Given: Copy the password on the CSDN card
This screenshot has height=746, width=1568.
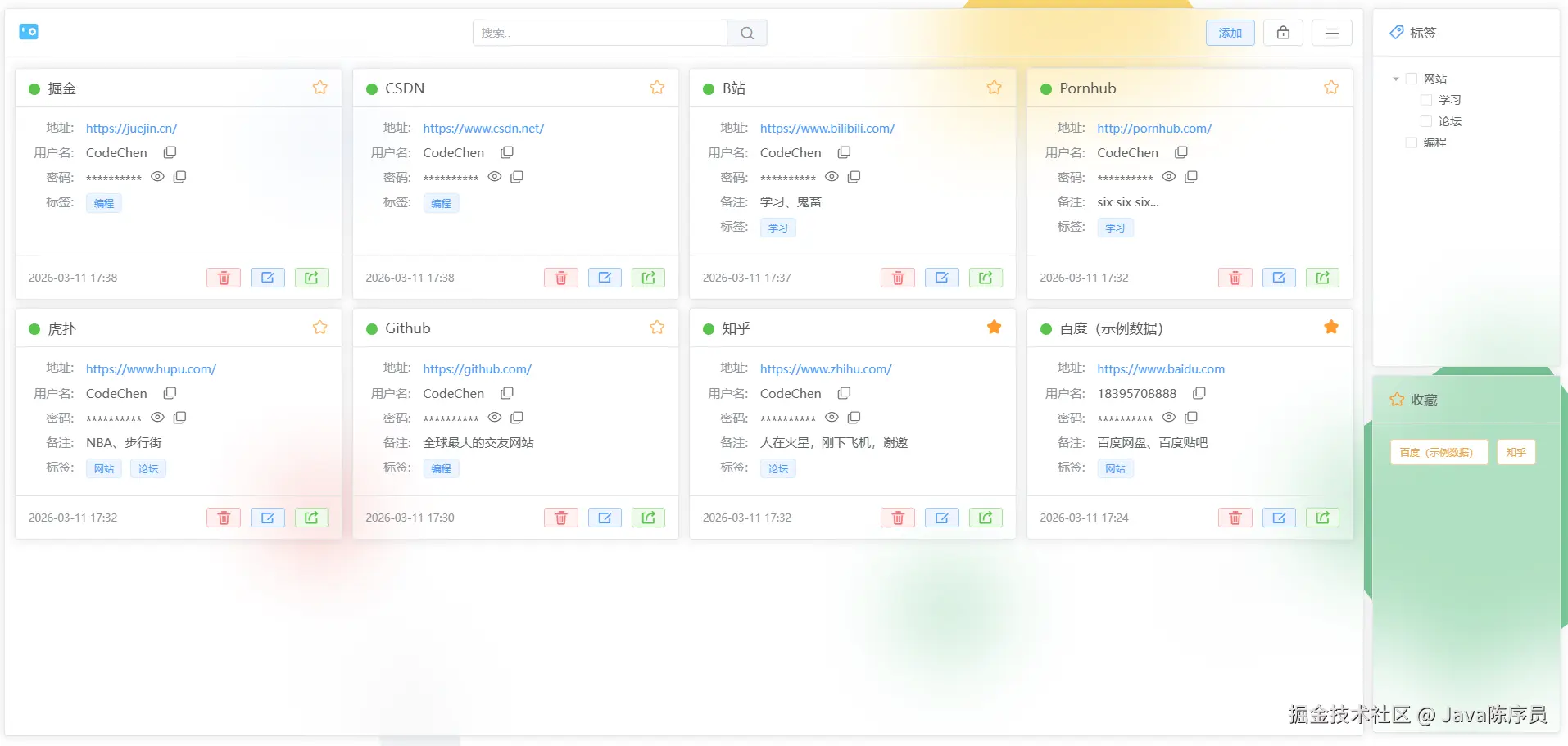Looking at the screenshot, I should click(x=517, y=177).
